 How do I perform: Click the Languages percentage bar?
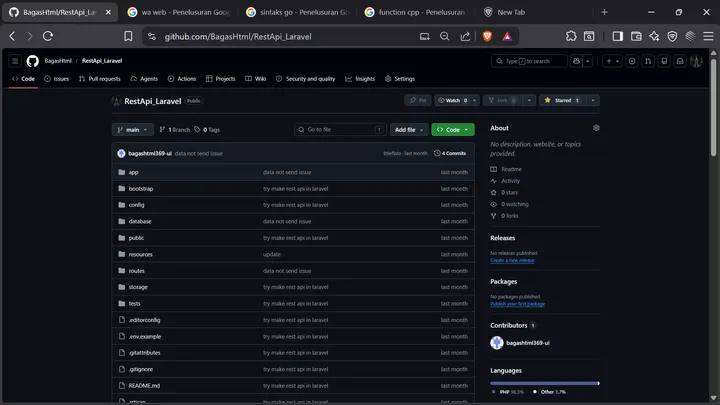pyautogui.click(x=545, y=383)
